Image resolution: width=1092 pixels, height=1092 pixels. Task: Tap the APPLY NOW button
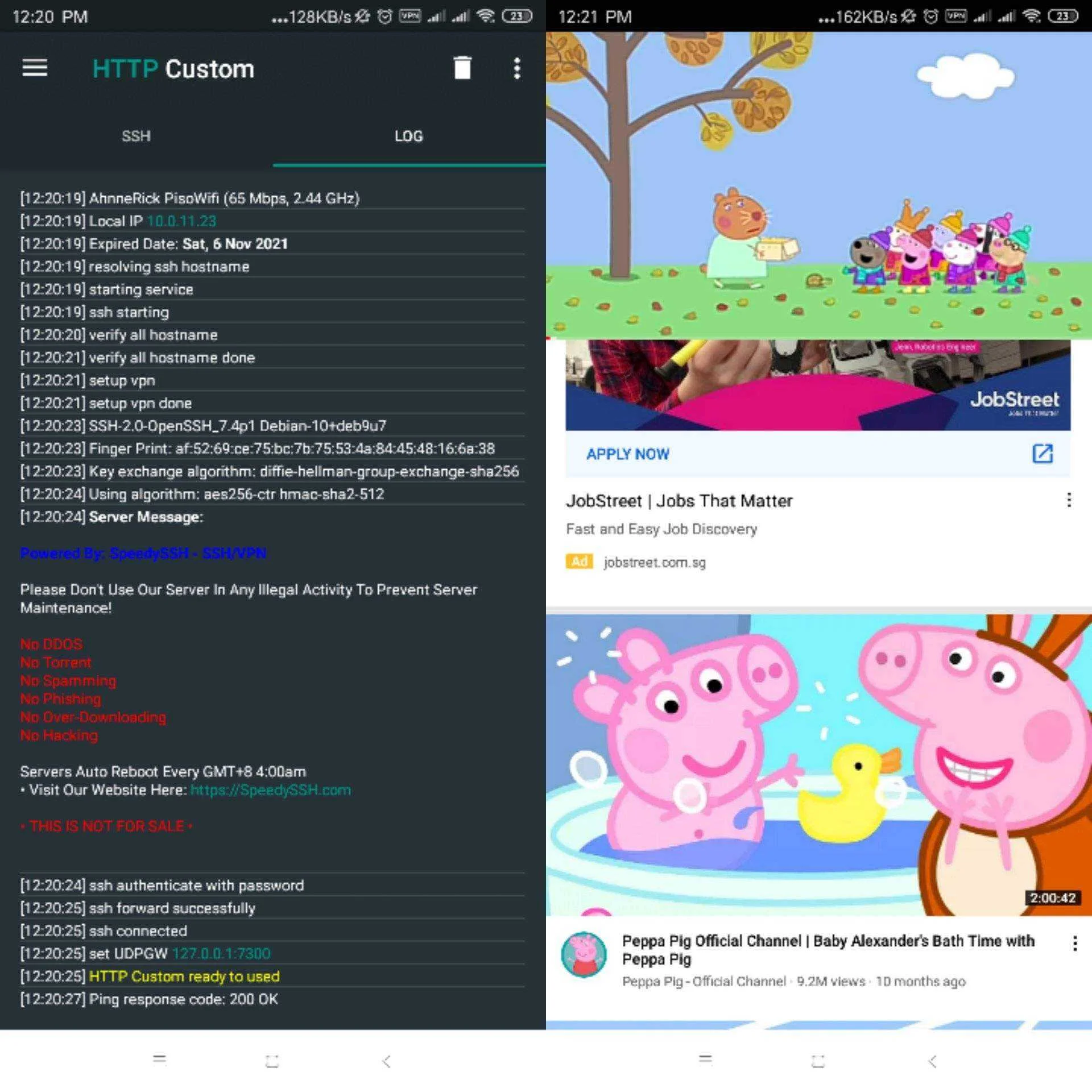pyautogui.click(x=628, y=454)
